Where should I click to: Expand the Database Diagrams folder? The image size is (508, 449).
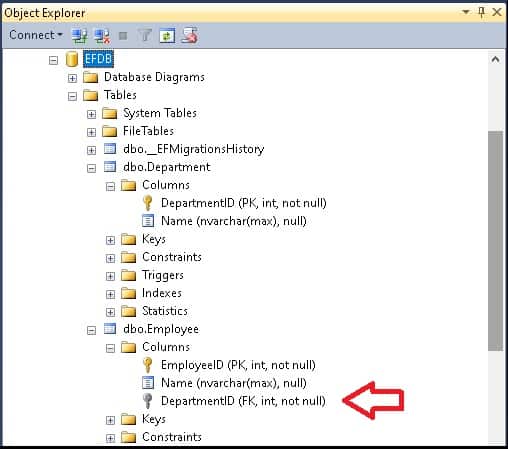(72, 78)
